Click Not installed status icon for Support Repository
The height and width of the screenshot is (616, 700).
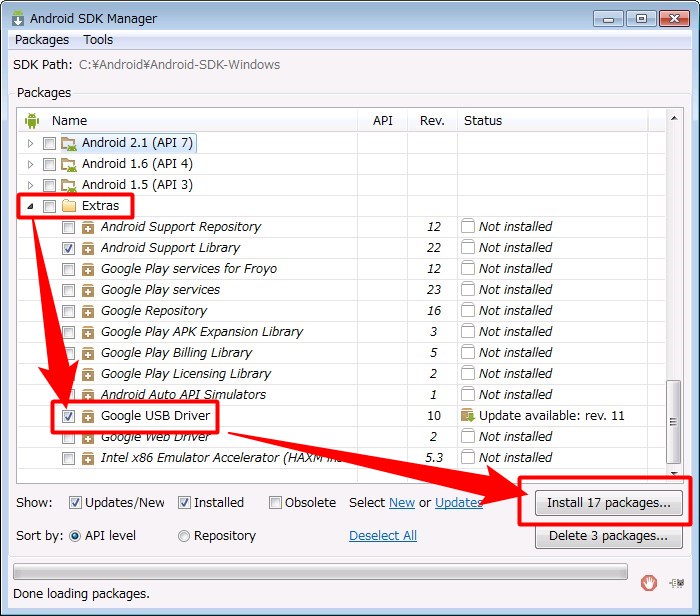[467, 226]
